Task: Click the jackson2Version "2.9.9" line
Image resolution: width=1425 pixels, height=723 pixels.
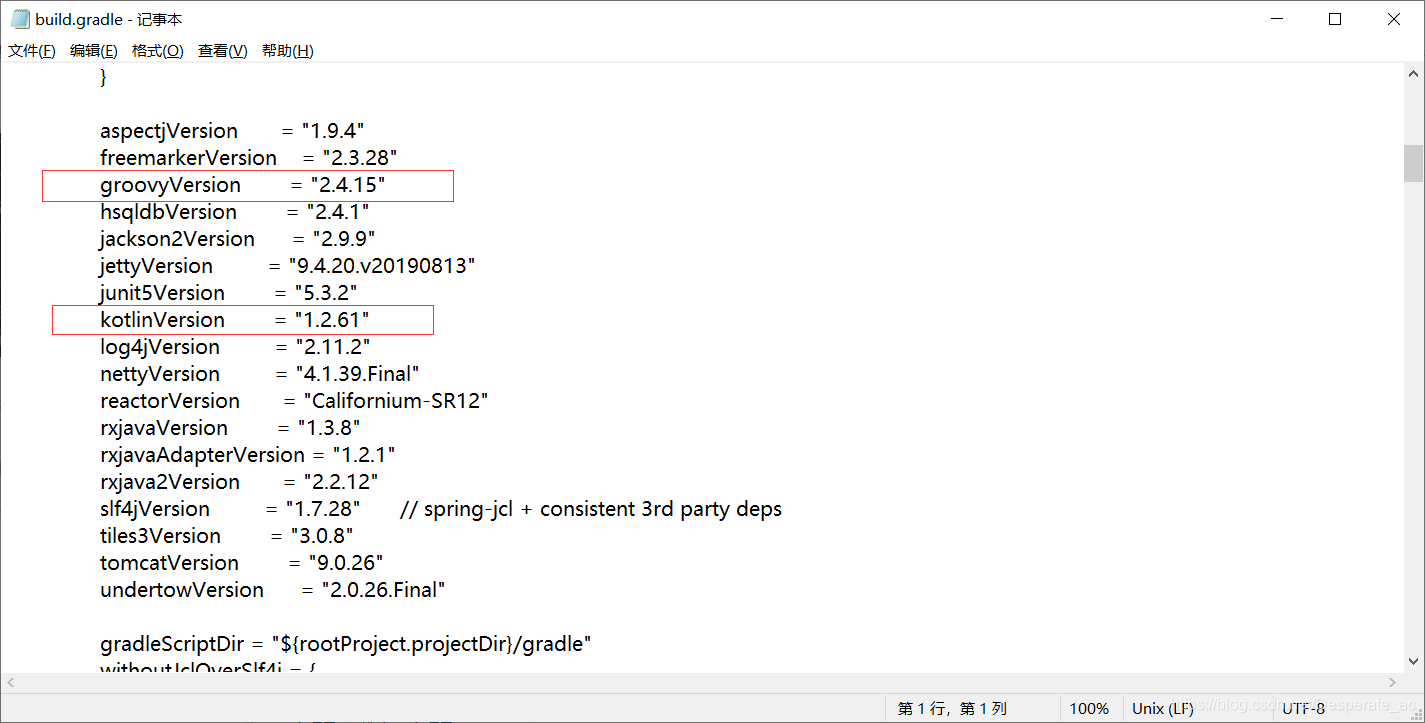Action: (238, 239)
